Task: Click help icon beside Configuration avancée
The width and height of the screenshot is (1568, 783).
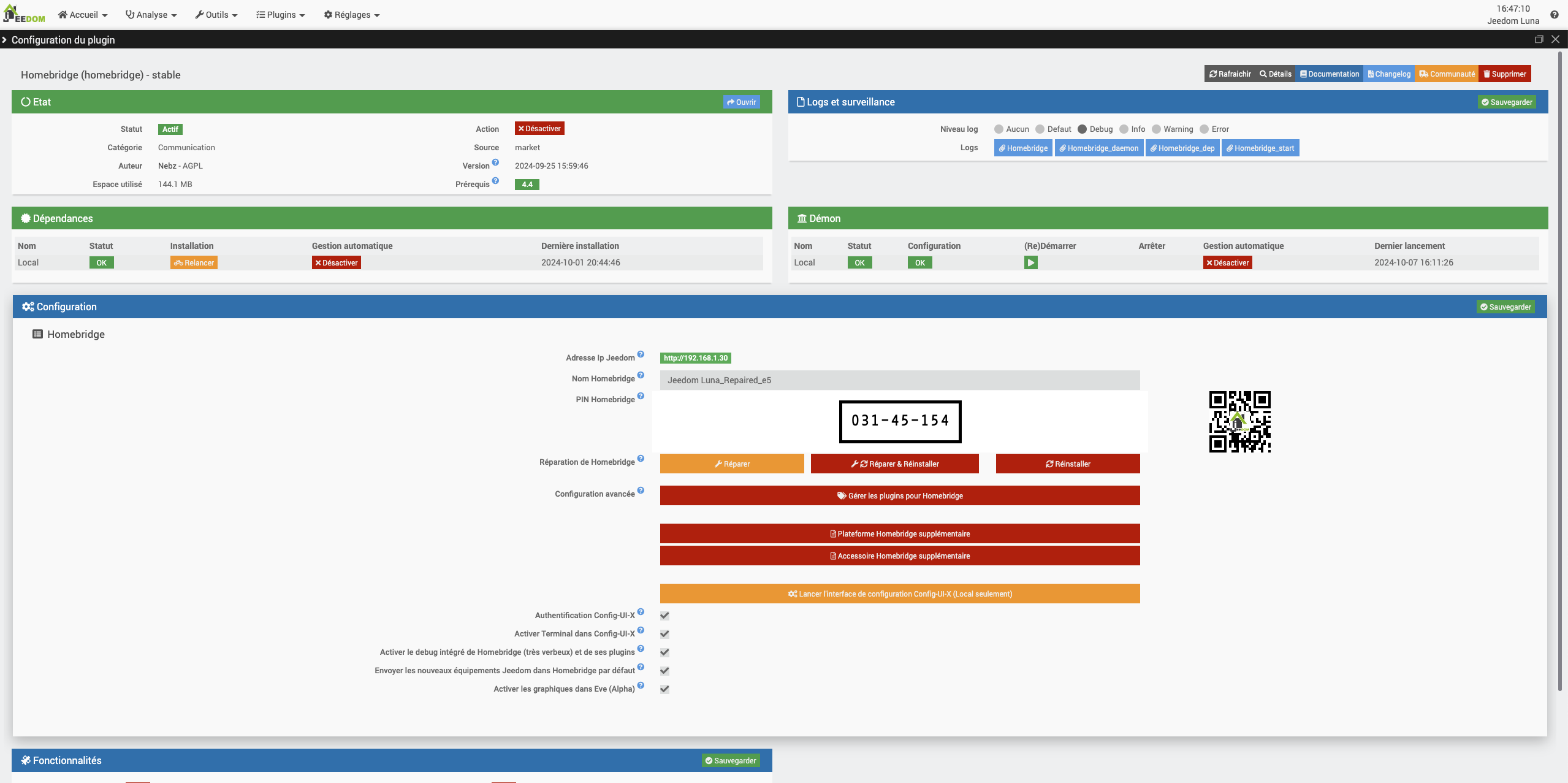Action: 641,491
